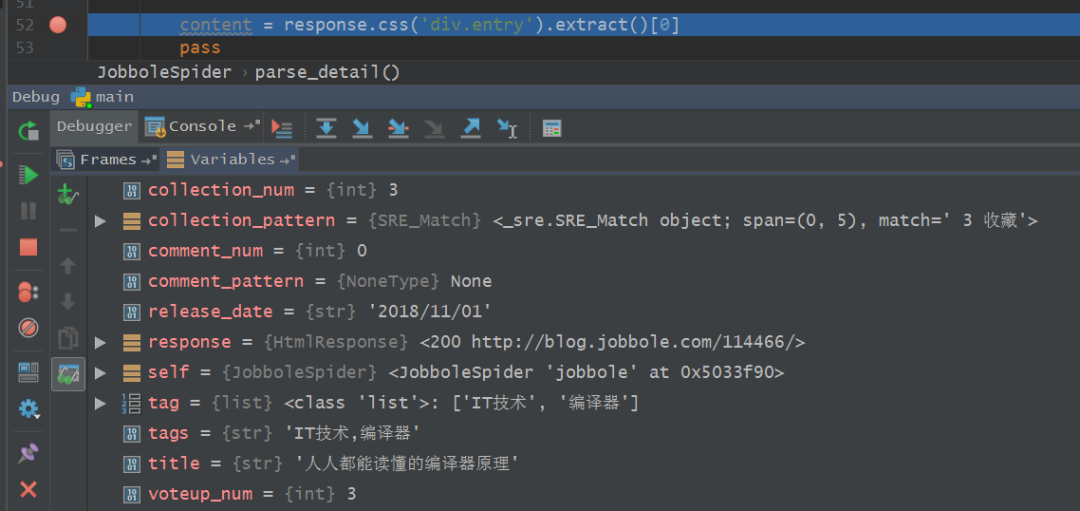Click Step Into My Code
The image size is (1080, 511).
point(398,127)
